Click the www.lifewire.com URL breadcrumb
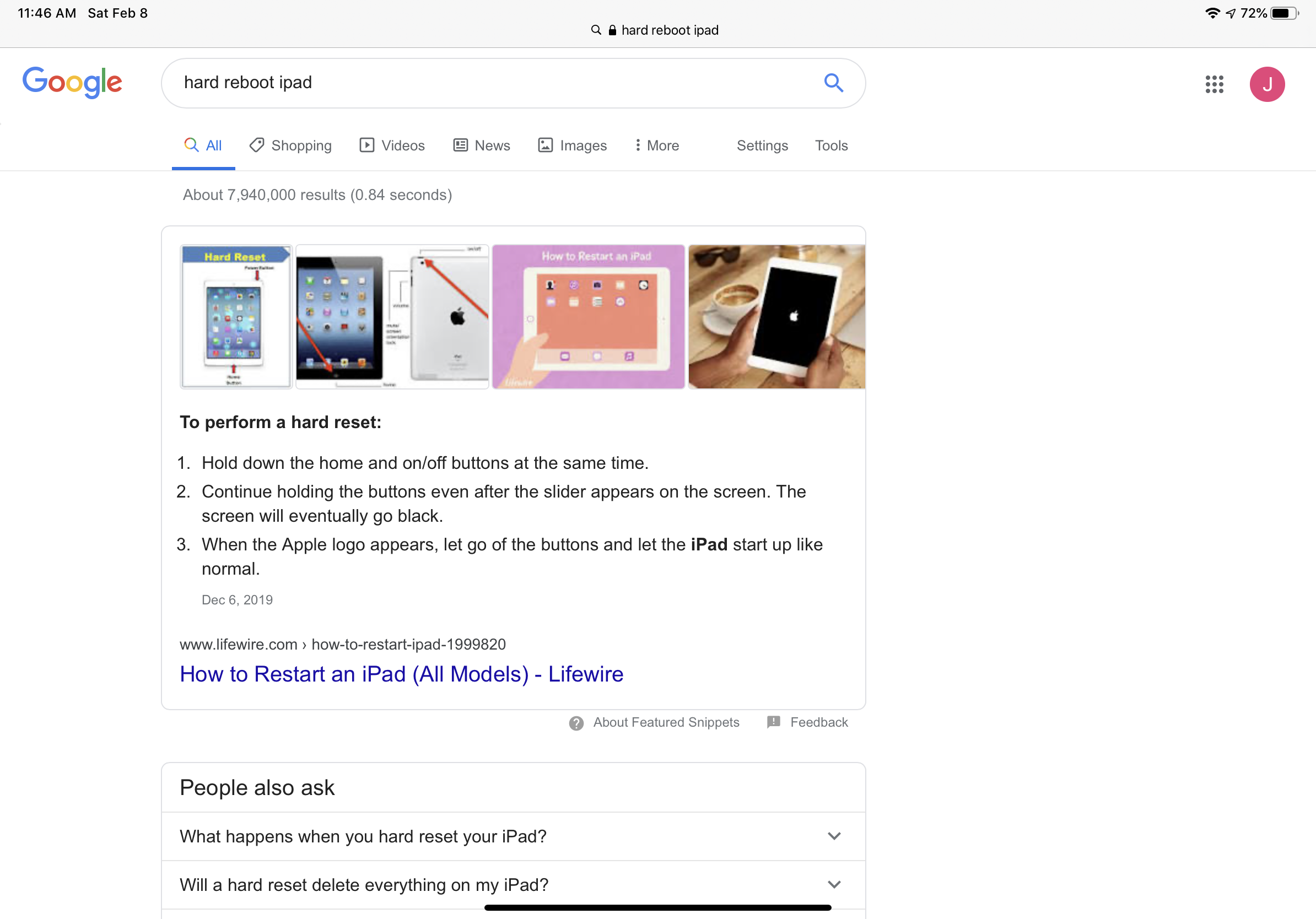The height and width of the screenshot is (919, 1316). (342, 645)
